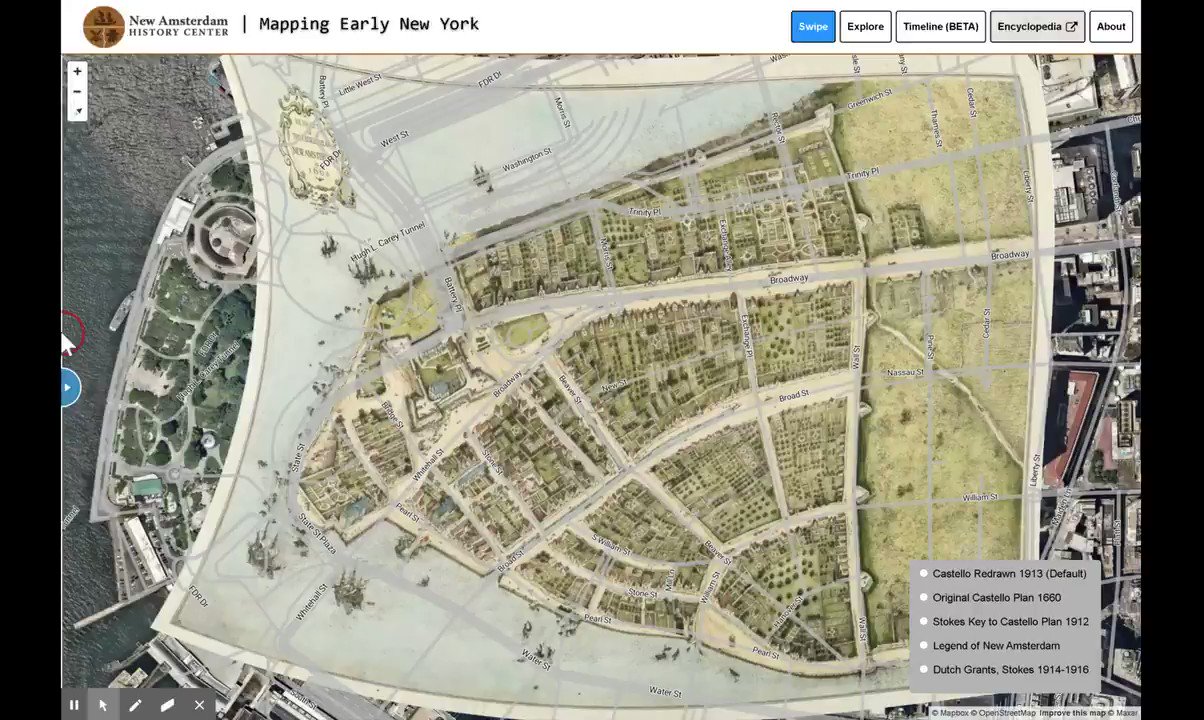
Task: Switch to Swipe view
Action: [x=813, y=27]
